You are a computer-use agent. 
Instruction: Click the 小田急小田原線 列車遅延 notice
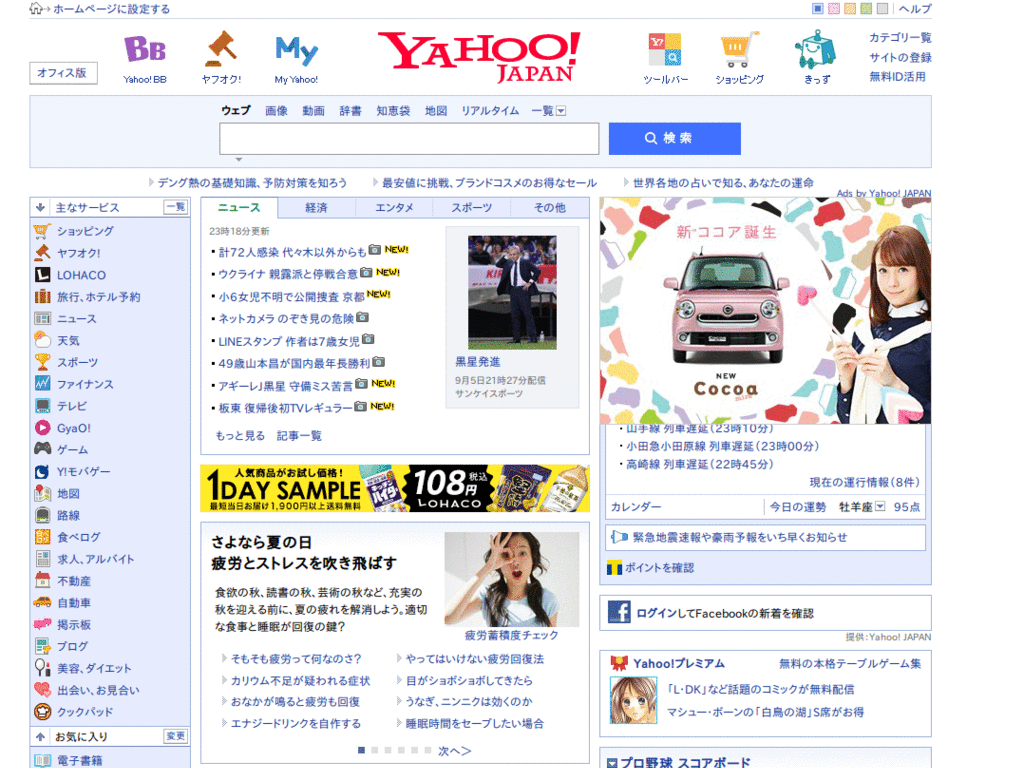(x=722, y=446)
